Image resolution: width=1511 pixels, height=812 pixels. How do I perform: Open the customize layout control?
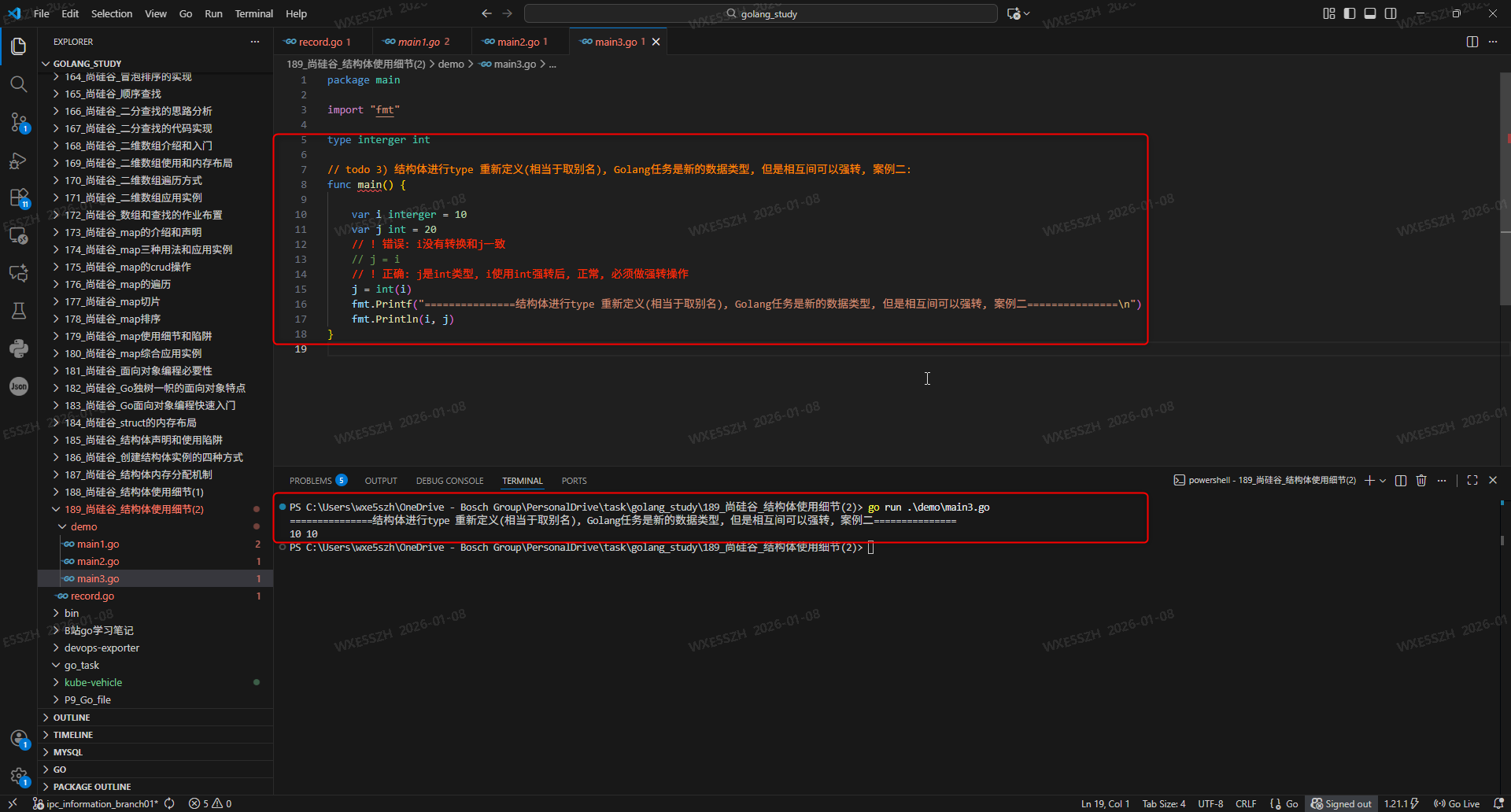(1329, 13)
